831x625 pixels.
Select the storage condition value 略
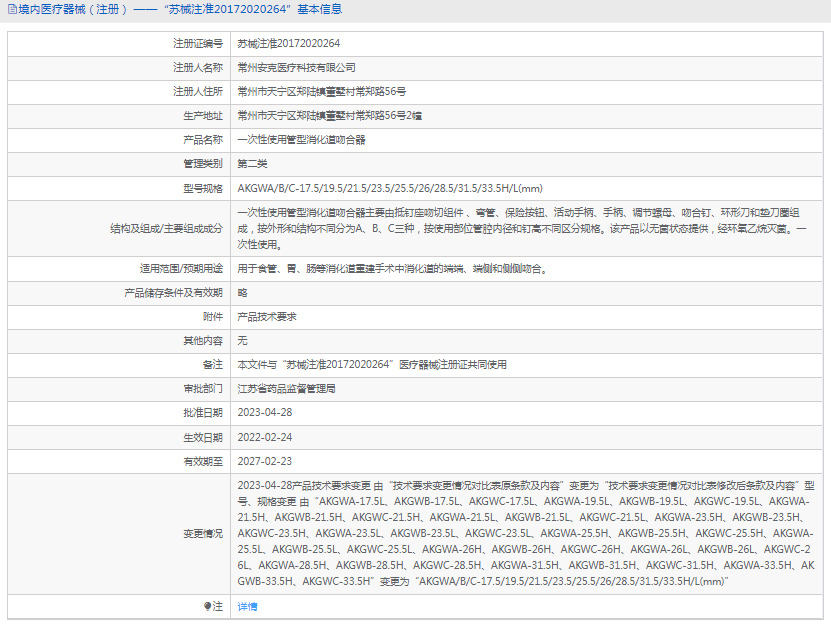click(242, 293)
